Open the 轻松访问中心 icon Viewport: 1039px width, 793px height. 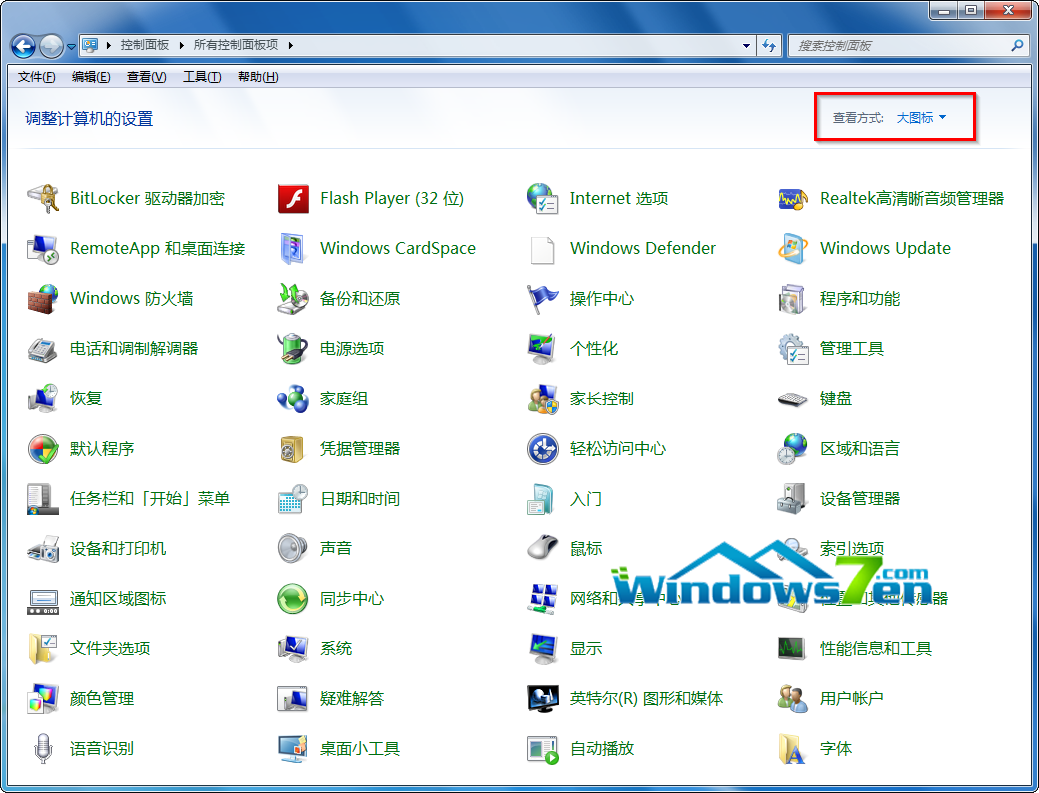tap(543, 449)
